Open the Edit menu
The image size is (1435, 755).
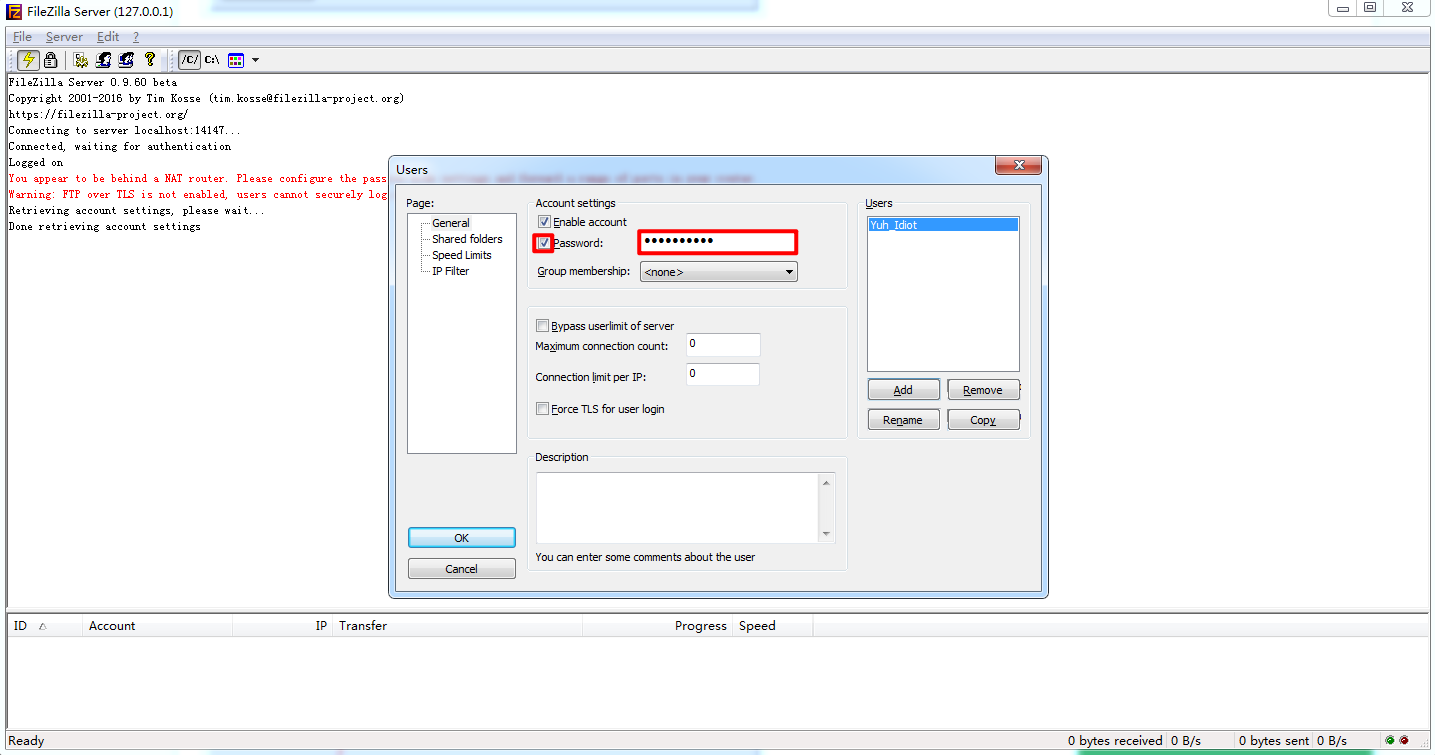[108, 37]
